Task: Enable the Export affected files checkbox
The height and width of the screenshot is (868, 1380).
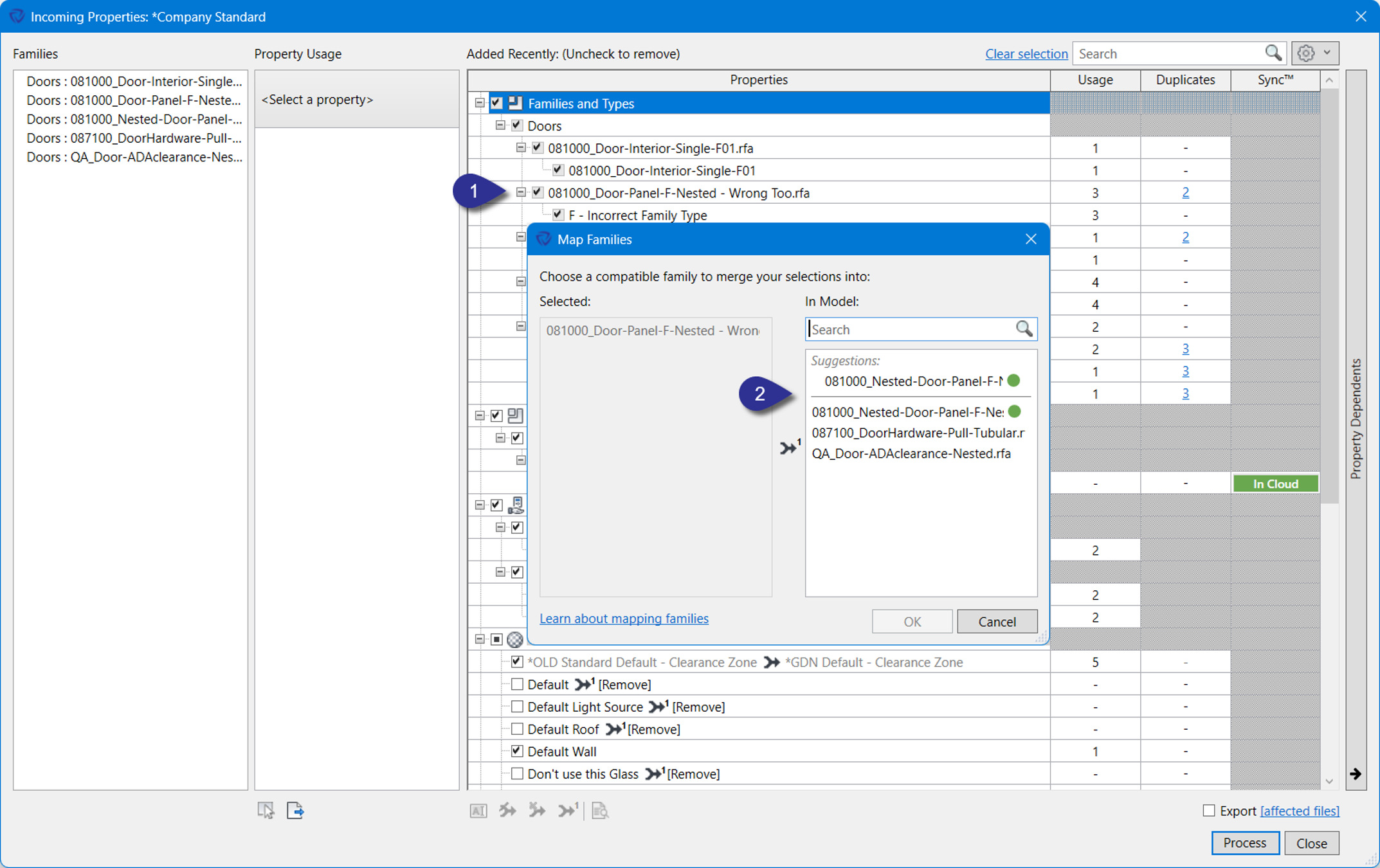Action: point(1208,811)
